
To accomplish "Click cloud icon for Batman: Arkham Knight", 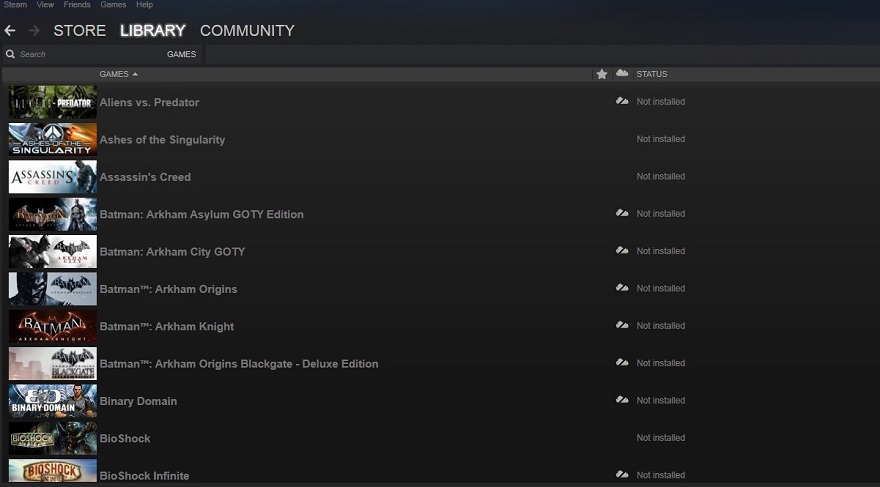I will click(622, 325).
